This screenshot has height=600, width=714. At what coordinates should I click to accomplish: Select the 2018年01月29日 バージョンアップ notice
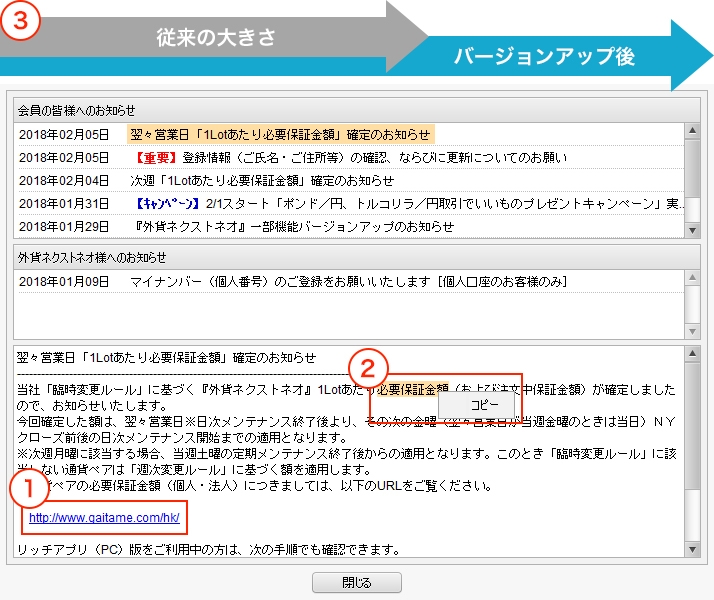coord(290,226)
